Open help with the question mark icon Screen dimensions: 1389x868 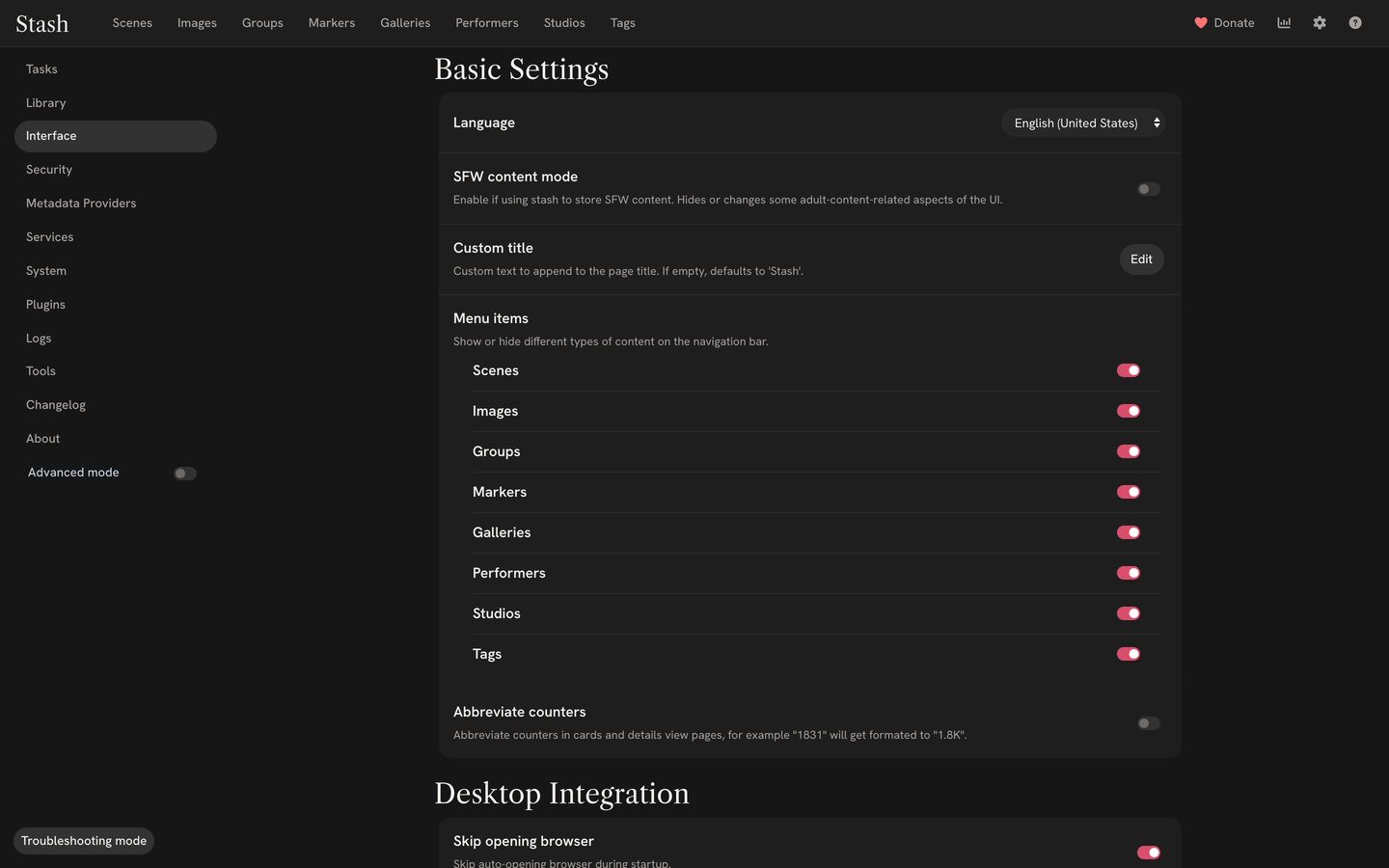pos(1355,23)
